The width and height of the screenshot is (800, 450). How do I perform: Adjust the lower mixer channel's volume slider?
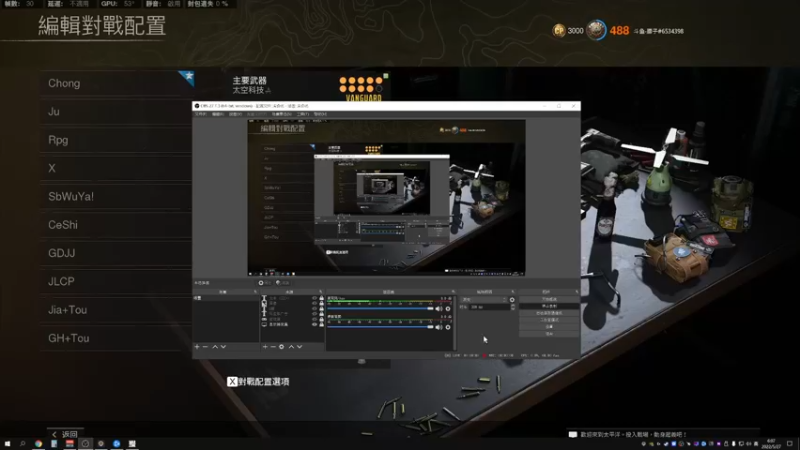(x=380, y=327)
